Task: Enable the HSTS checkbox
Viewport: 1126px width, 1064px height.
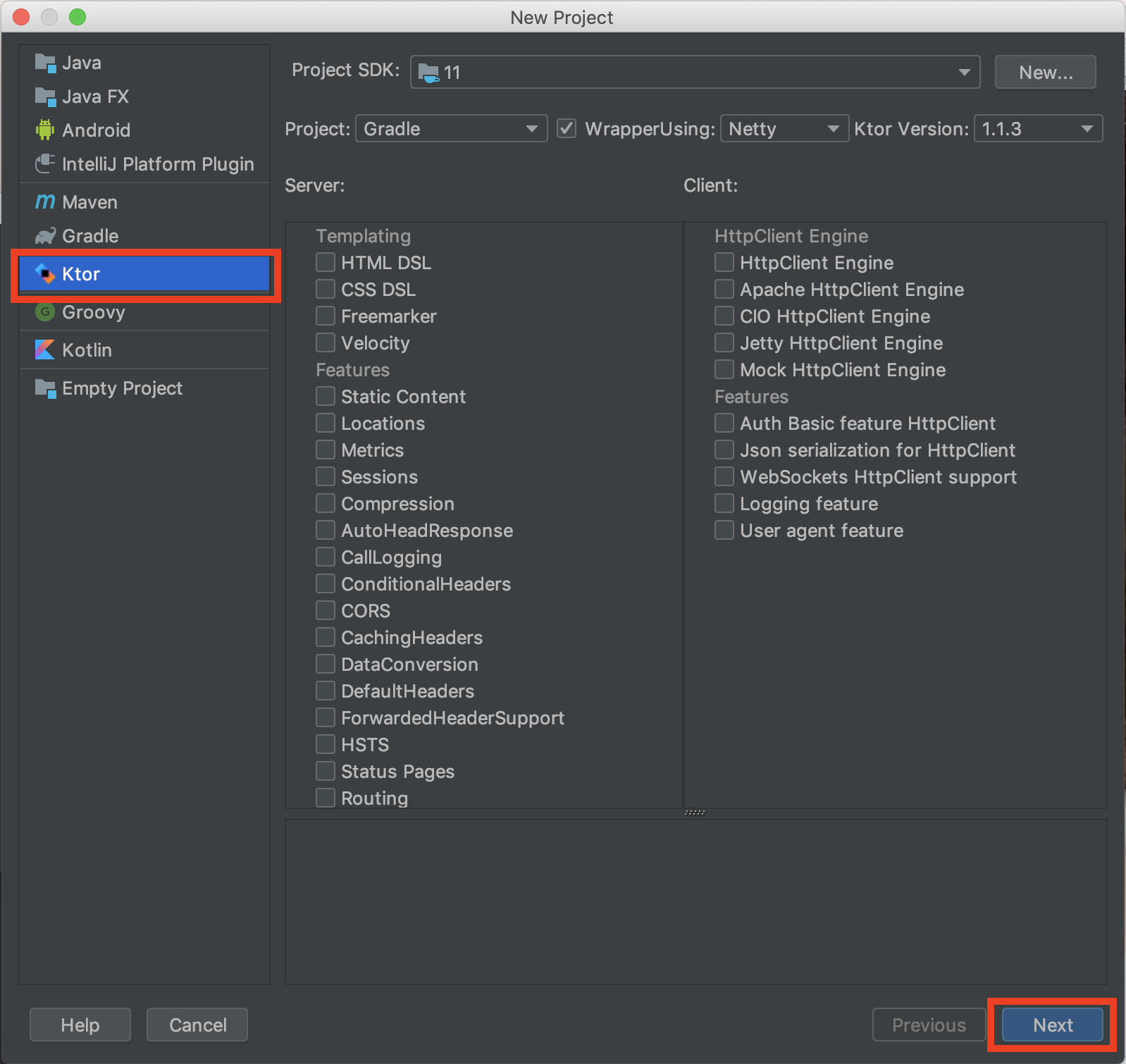Action: pos(326,745)
